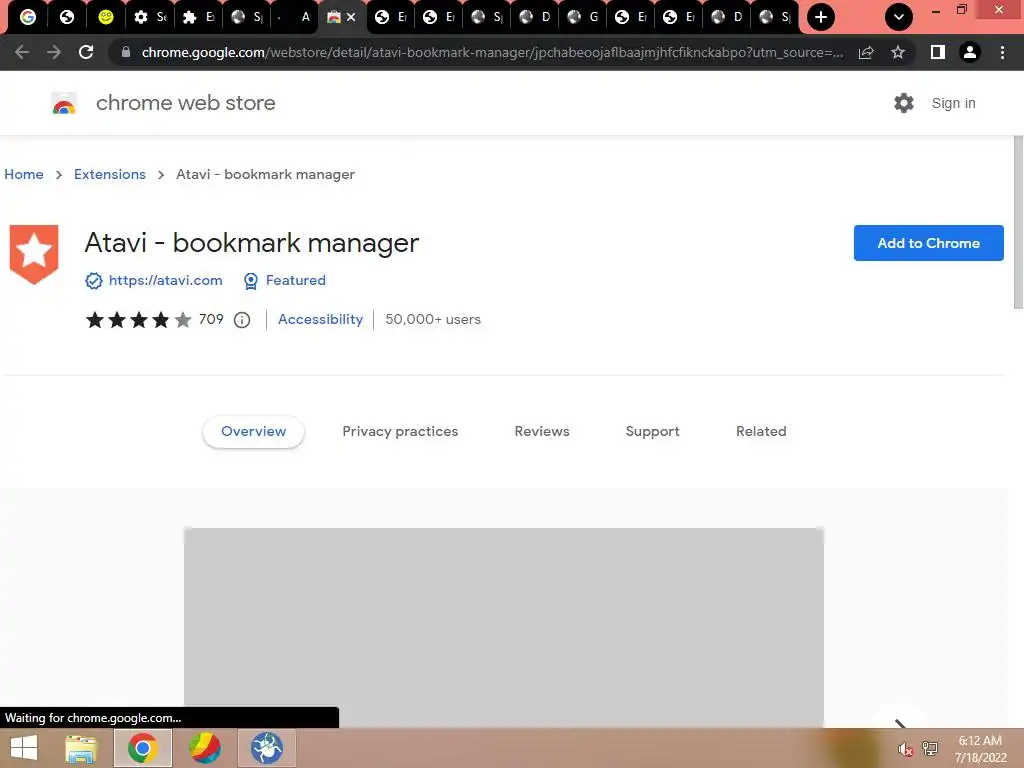Click the Featured badge
Viewport: 1024px width, 768px height.
(295, 280)
